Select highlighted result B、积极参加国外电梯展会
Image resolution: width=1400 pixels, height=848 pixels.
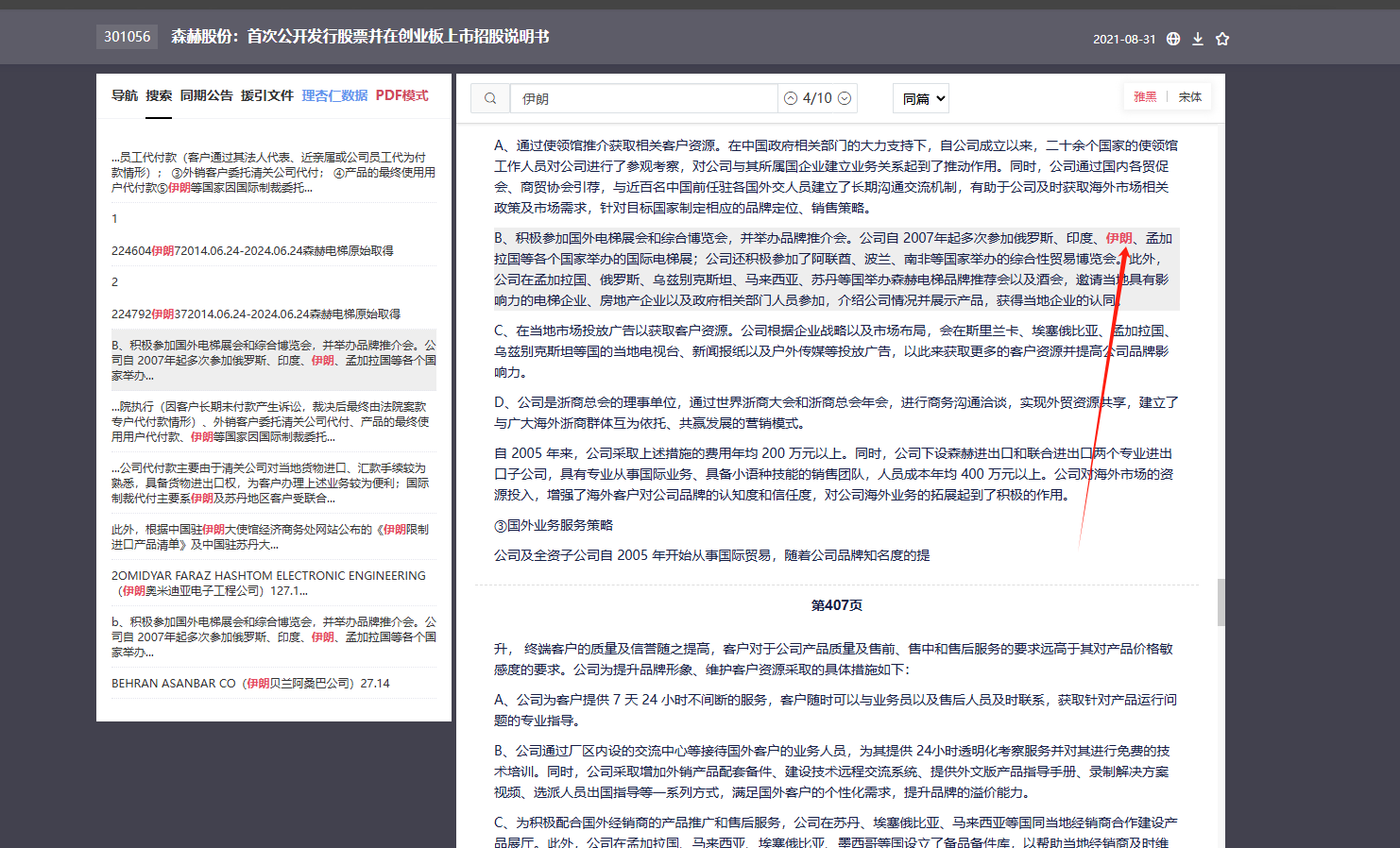(274, 360)
